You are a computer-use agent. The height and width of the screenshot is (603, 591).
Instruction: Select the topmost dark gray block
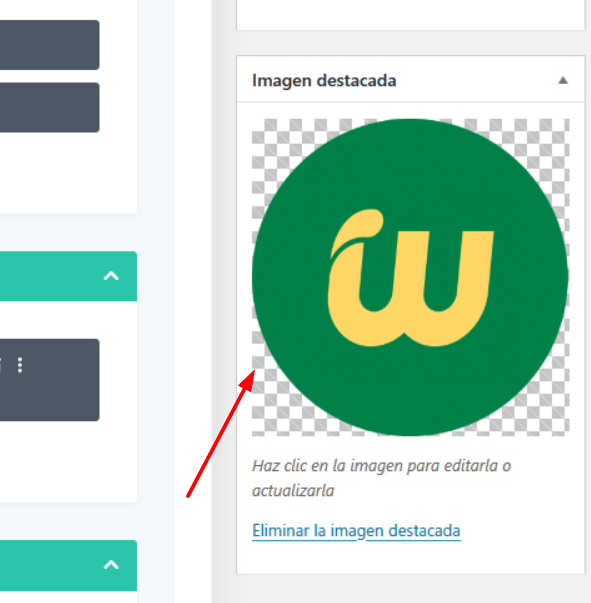click(x=50, y=45)
